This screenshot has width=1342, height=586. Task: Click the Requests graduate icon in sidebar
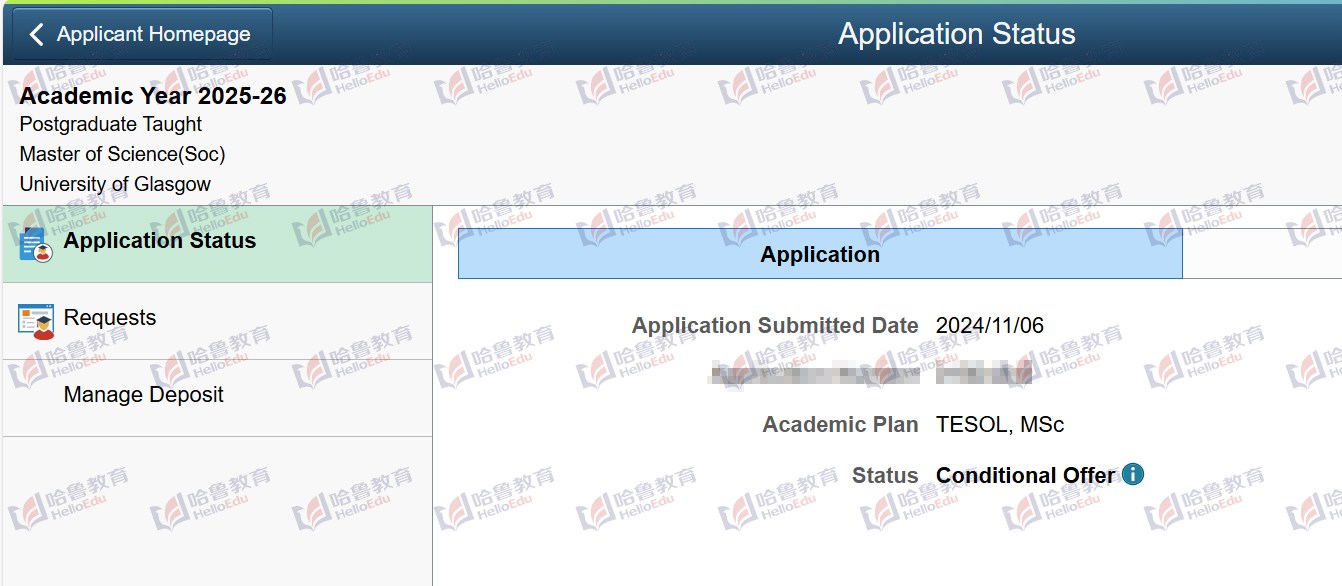pos(36,322)
